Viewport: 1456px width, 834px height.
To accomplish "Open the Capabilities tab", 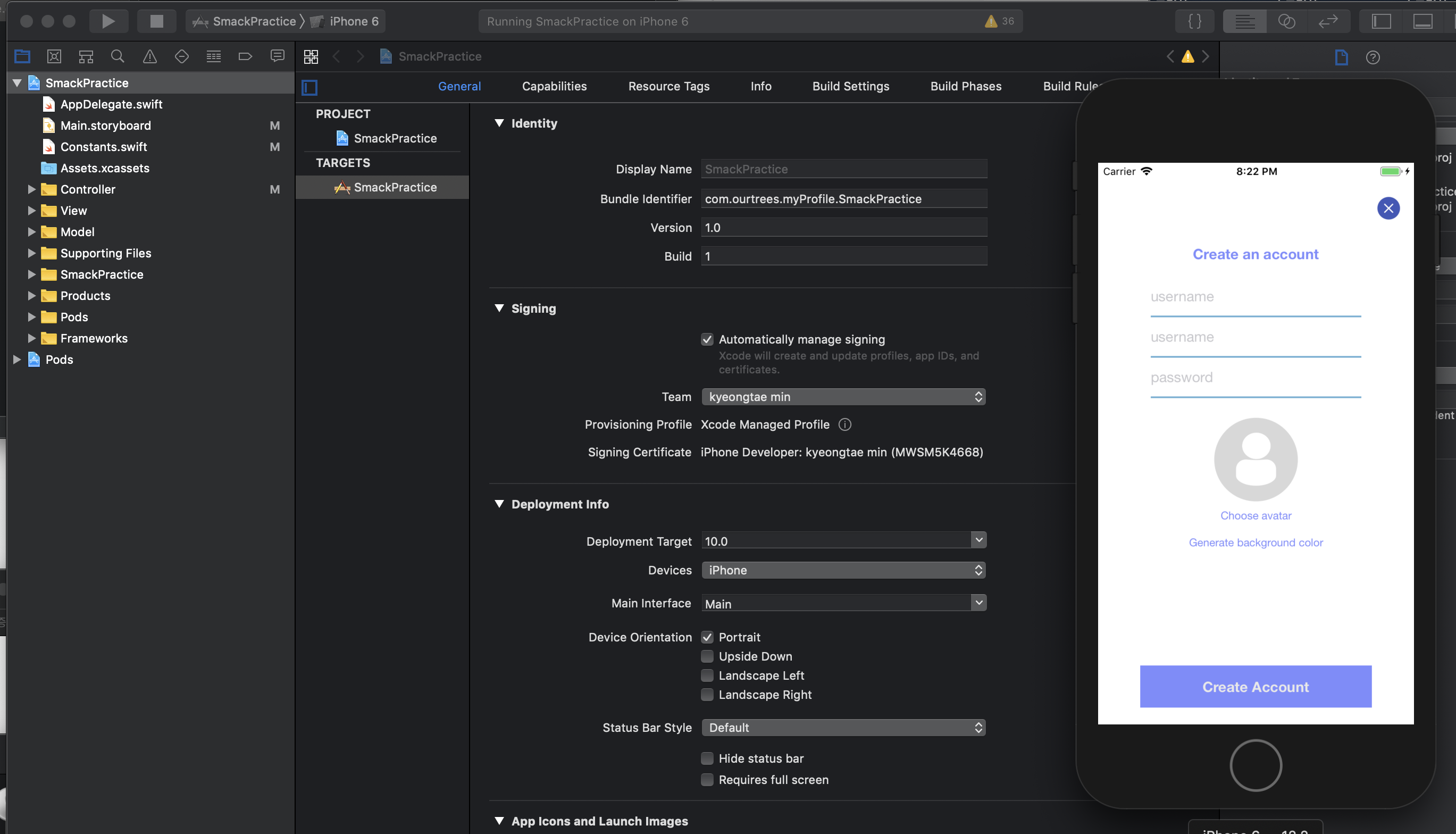I will pos(554,87).
